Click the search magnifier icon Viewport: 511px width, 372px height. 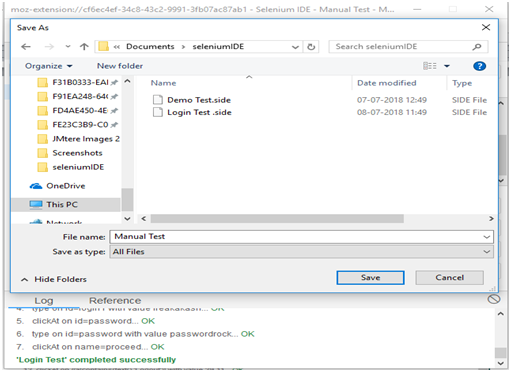pos(477,47)
